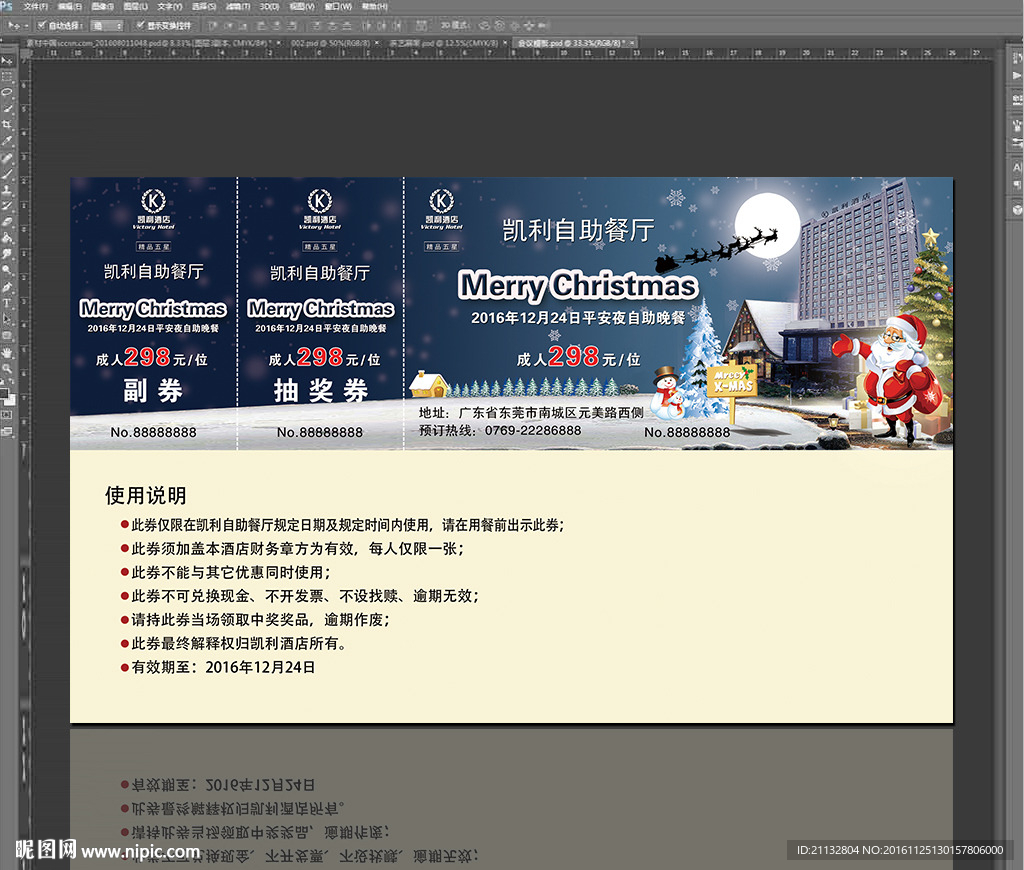Select the Paint Bucket tool
This screenshot has height=870, width=1024.
point(7,238)
